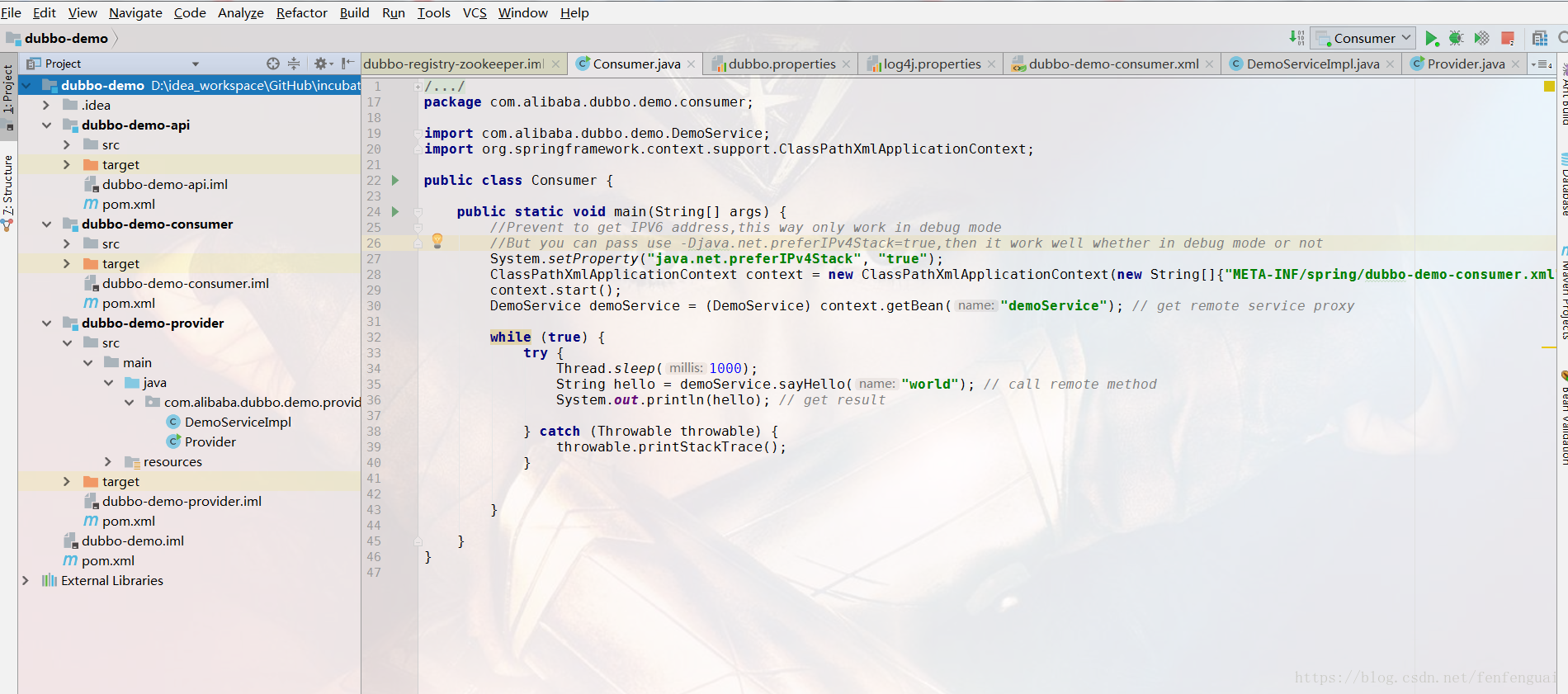Close the dubbo-registry-zookeeper.iml tab
This screenshot has width=1568, height=694.
pyautogui.click(x=555, y=64)
